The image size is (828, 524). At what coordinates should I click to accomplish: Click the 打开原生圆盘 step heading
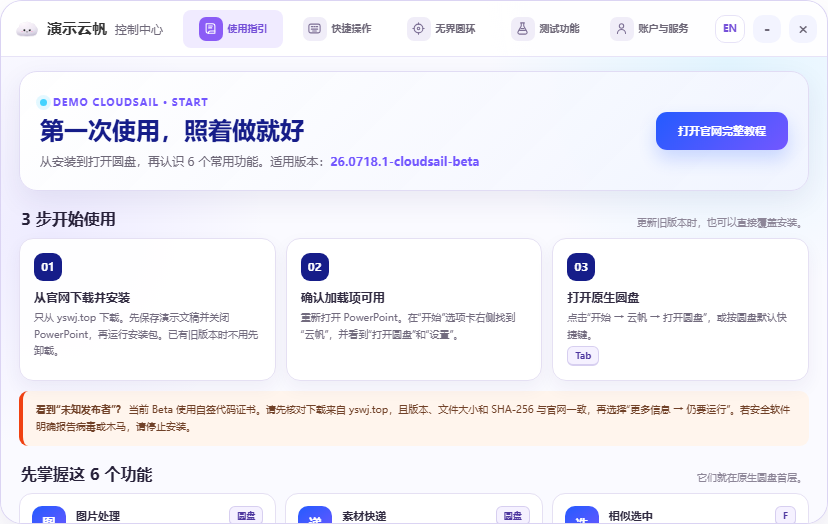(x=603, y=298)
